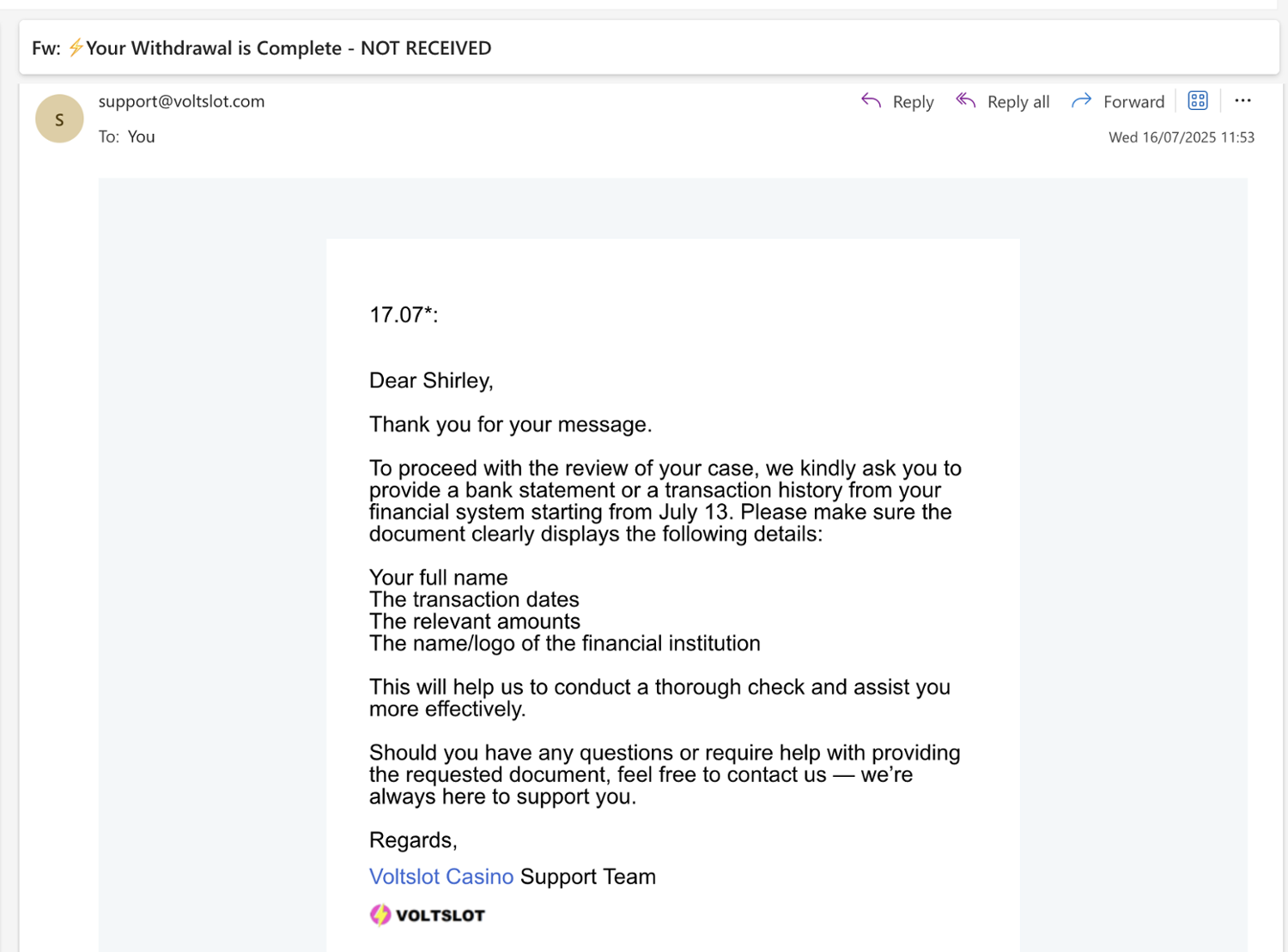Click the sender avatar circle "S"
The width and height of the screenshot is (1288, 952).
(x=59, y=118)
